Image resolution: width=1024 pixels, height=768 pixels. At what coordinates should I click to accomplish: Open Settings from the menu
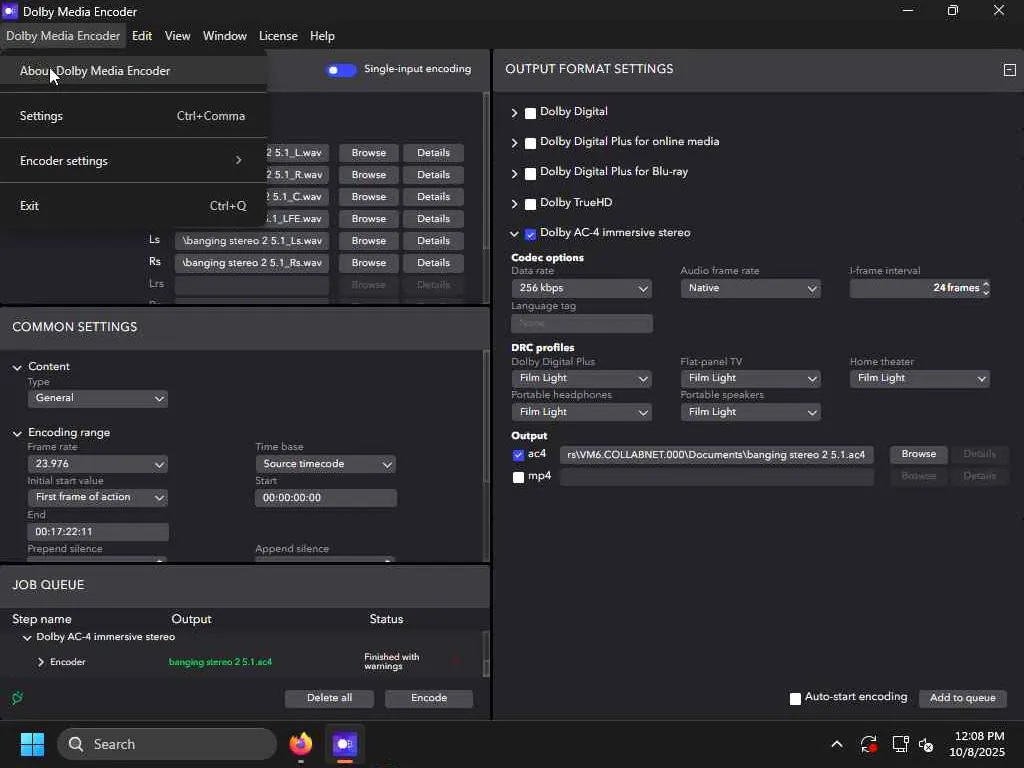pos(133,116)
